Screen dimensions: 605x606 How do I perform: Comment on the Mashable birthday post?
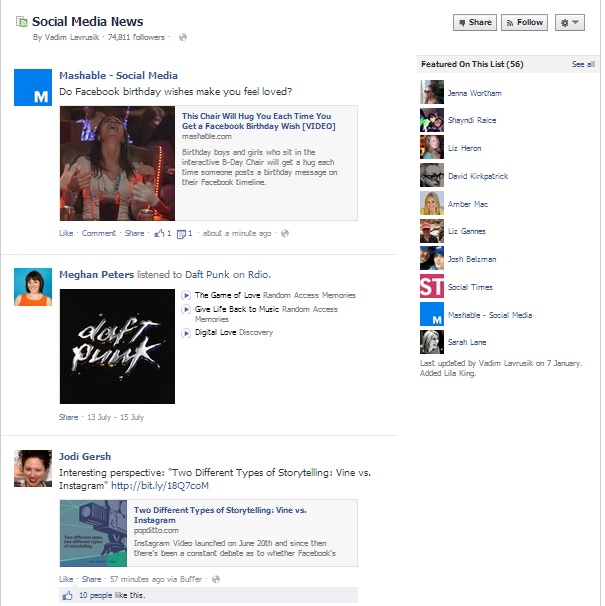(99, 233)
